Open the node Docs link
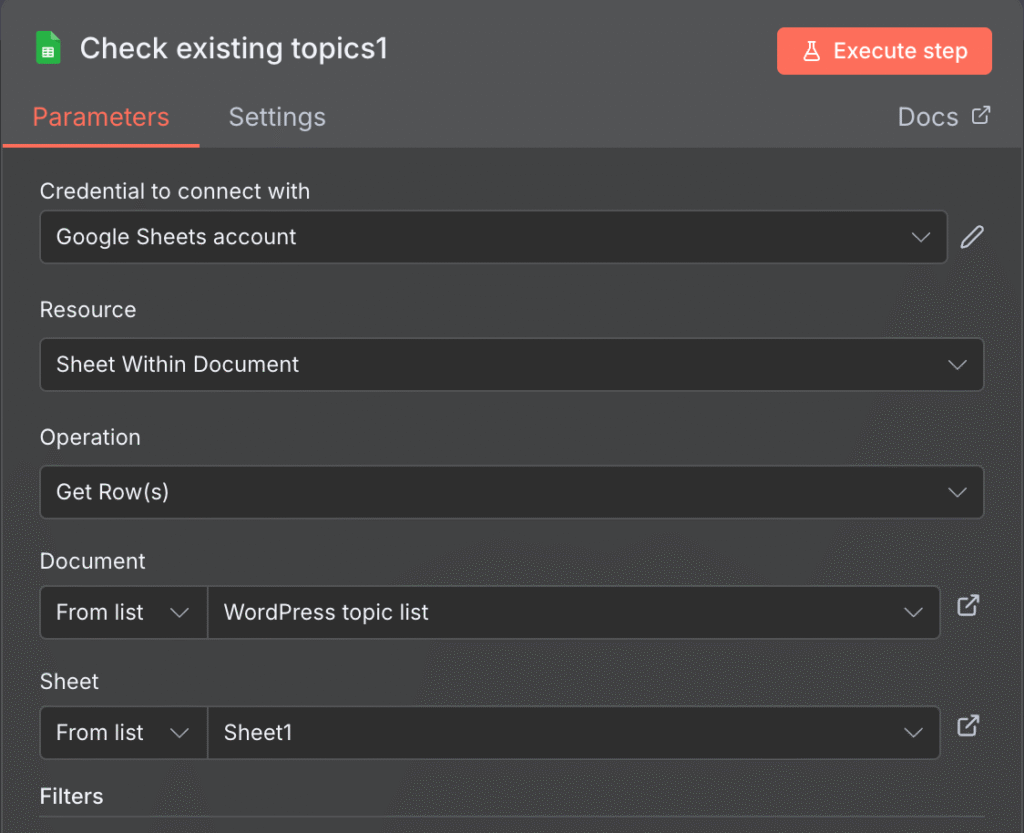Viewport: 1024px width, 833px height. pyautogui.click(x=930, y=116)
